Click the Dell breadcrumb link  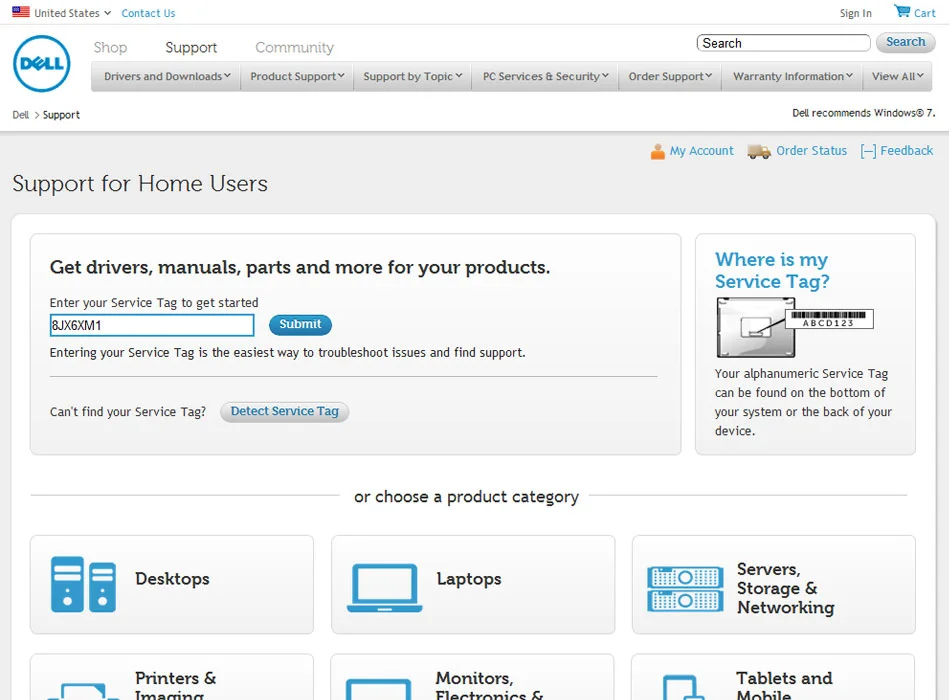21,115
